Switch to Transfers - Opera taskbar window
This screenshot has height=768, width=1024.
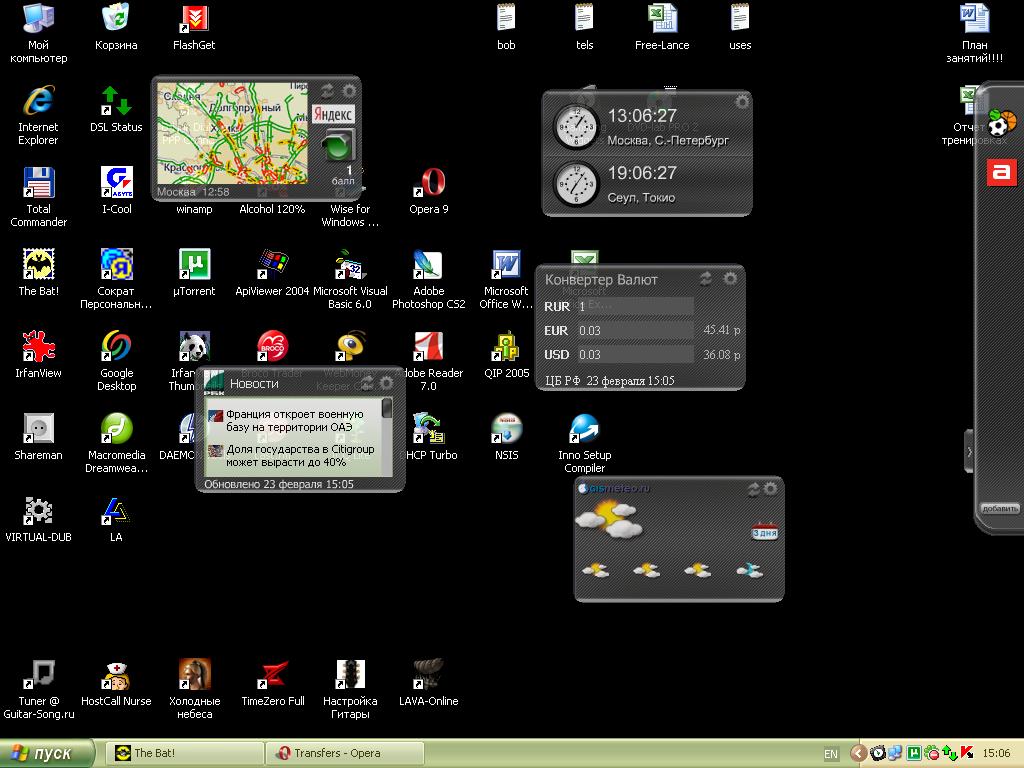pos(344,751)
